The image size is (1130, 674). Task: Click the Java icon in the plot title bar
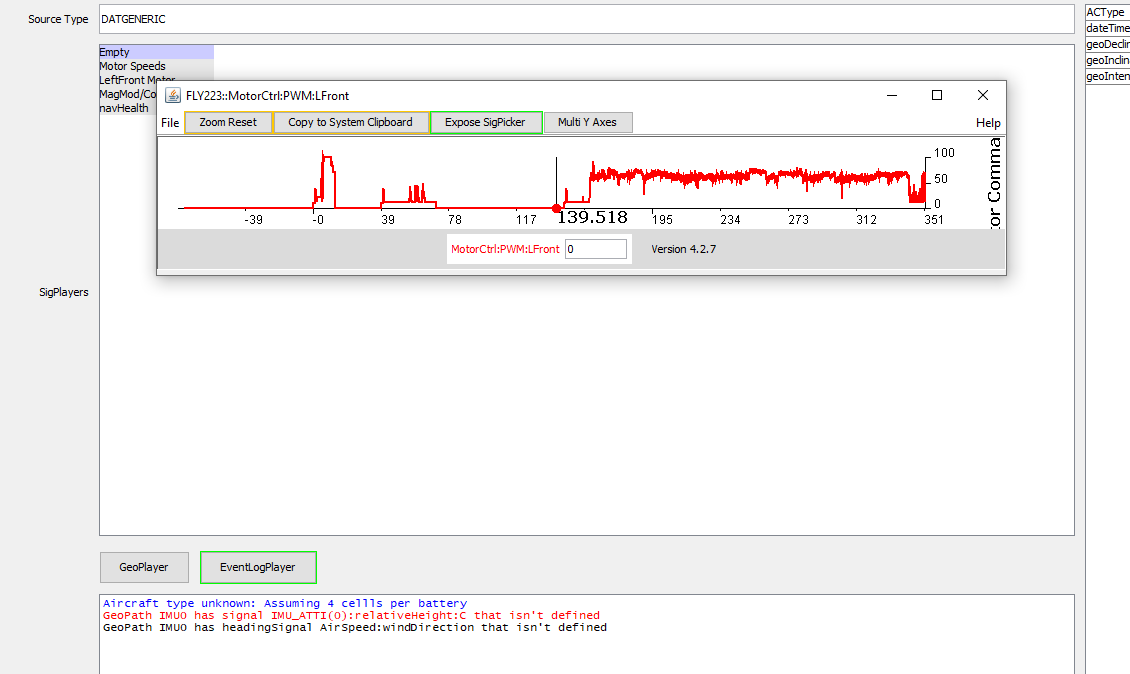click(x=173, y=95)
